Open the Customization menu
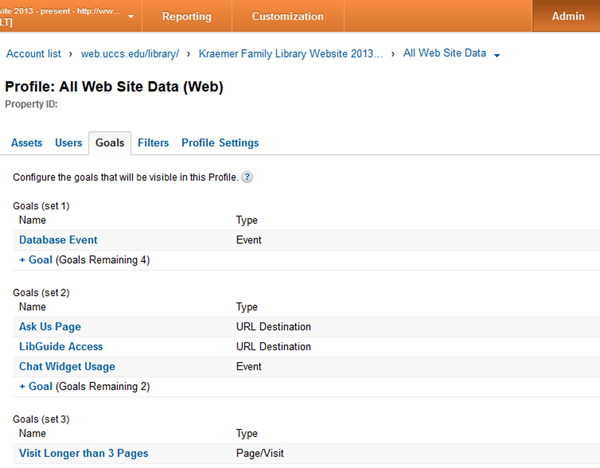Screen dimensions: 600x468 pyautogui.click(x=287, y=17)
